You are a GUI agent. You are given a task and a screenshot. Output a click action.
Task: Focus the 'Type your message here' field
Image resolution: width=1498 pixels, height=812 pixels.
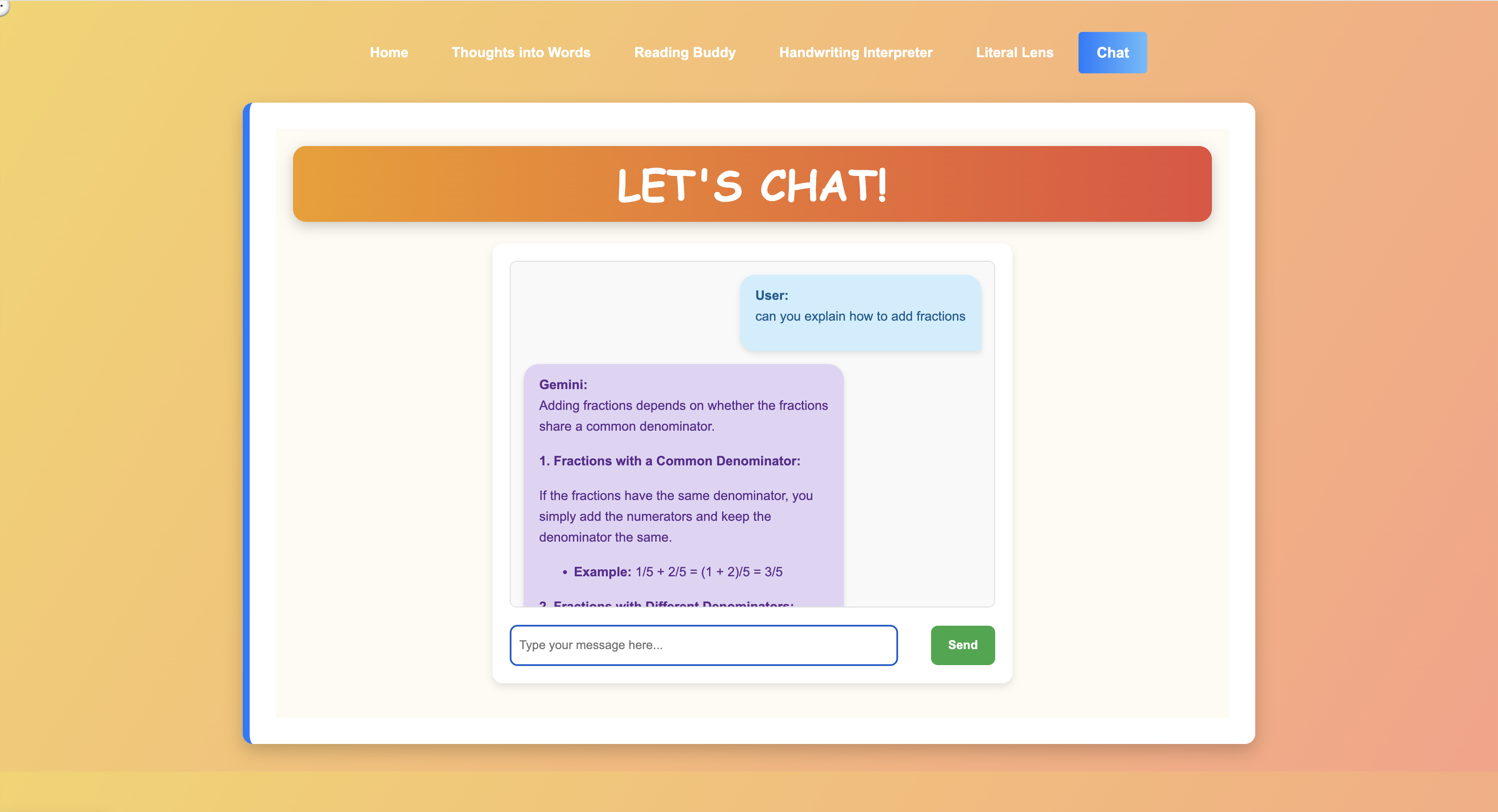point(703,645)
